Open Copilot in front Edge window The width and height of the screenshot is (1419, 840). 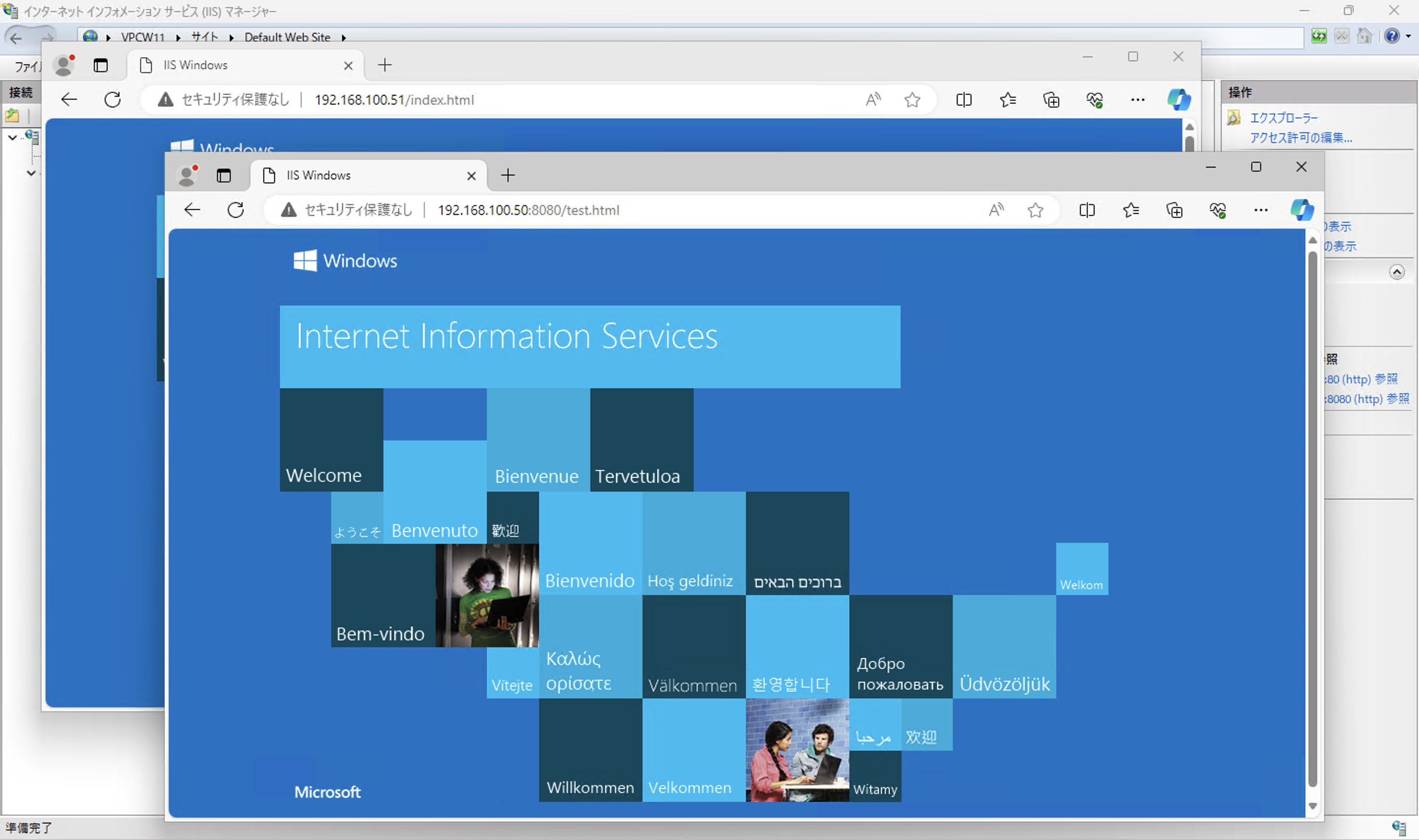click(1302, 210)
